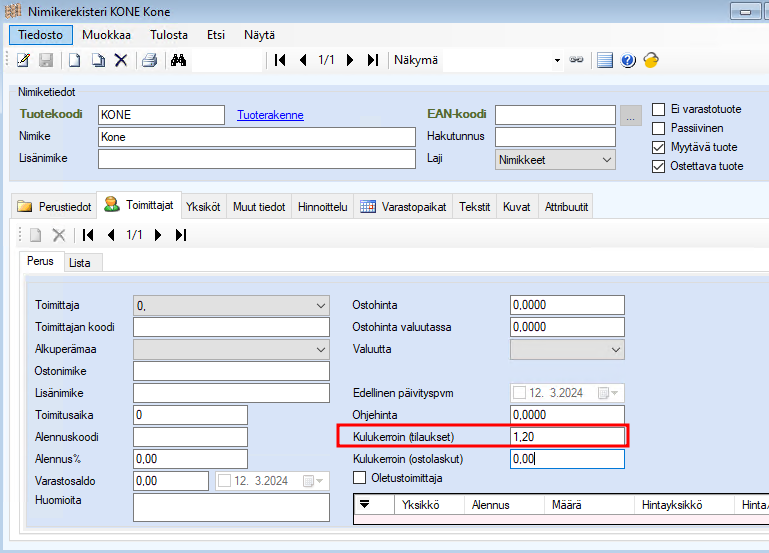
Task: Click the copy record icon in main toolbar
Action: click(x=98, y=60)
